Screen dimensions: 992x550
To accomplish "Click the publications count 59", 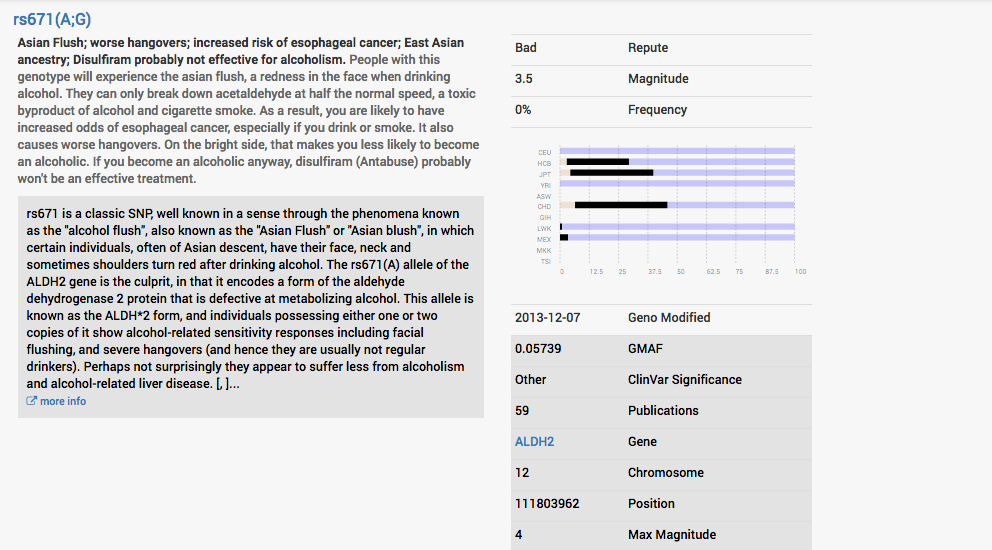I will tap(521, 411).
